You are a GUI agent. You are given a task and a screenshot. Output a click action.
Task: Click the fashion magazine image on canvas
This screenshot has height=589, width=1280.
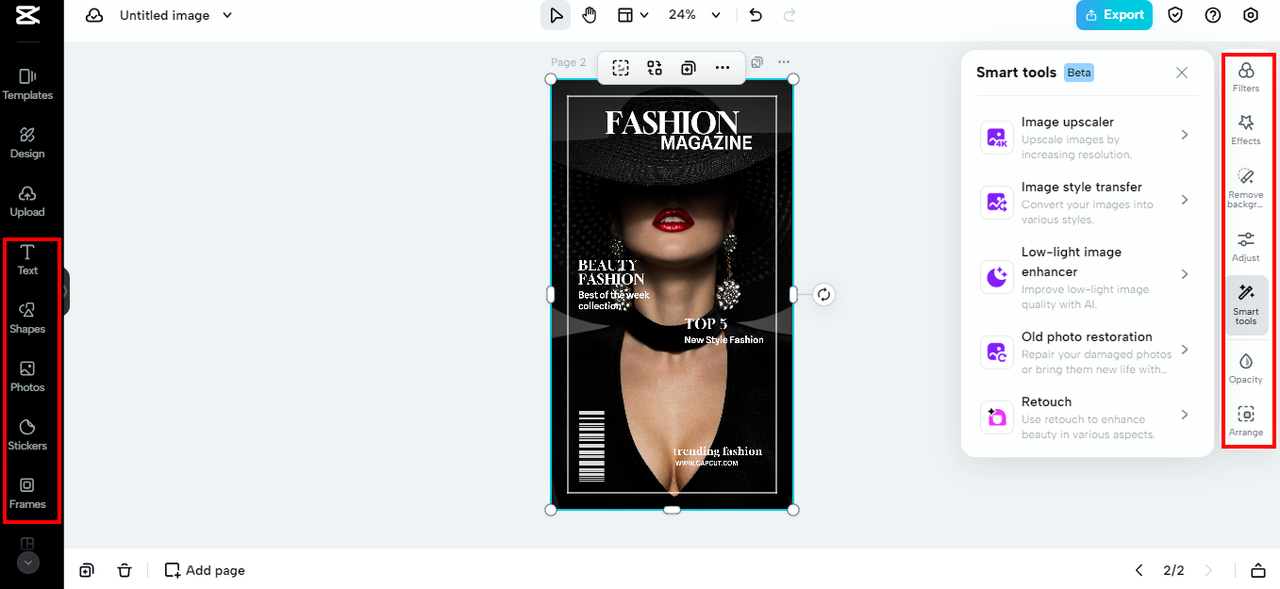click(x=672, y=295)
